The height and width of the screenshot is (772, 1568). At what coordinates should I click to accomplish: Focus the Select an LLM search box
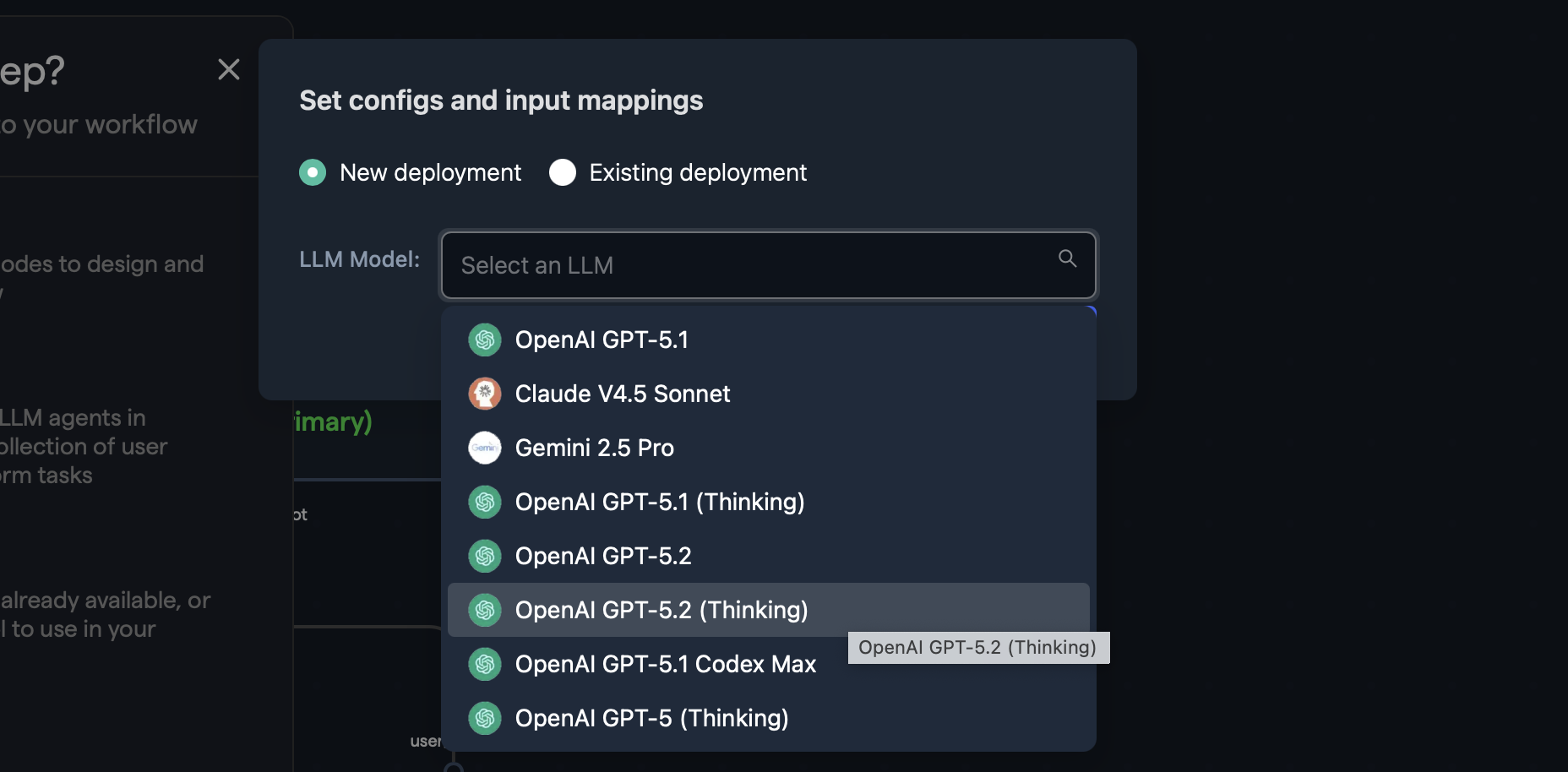click(x=743, y=265)
